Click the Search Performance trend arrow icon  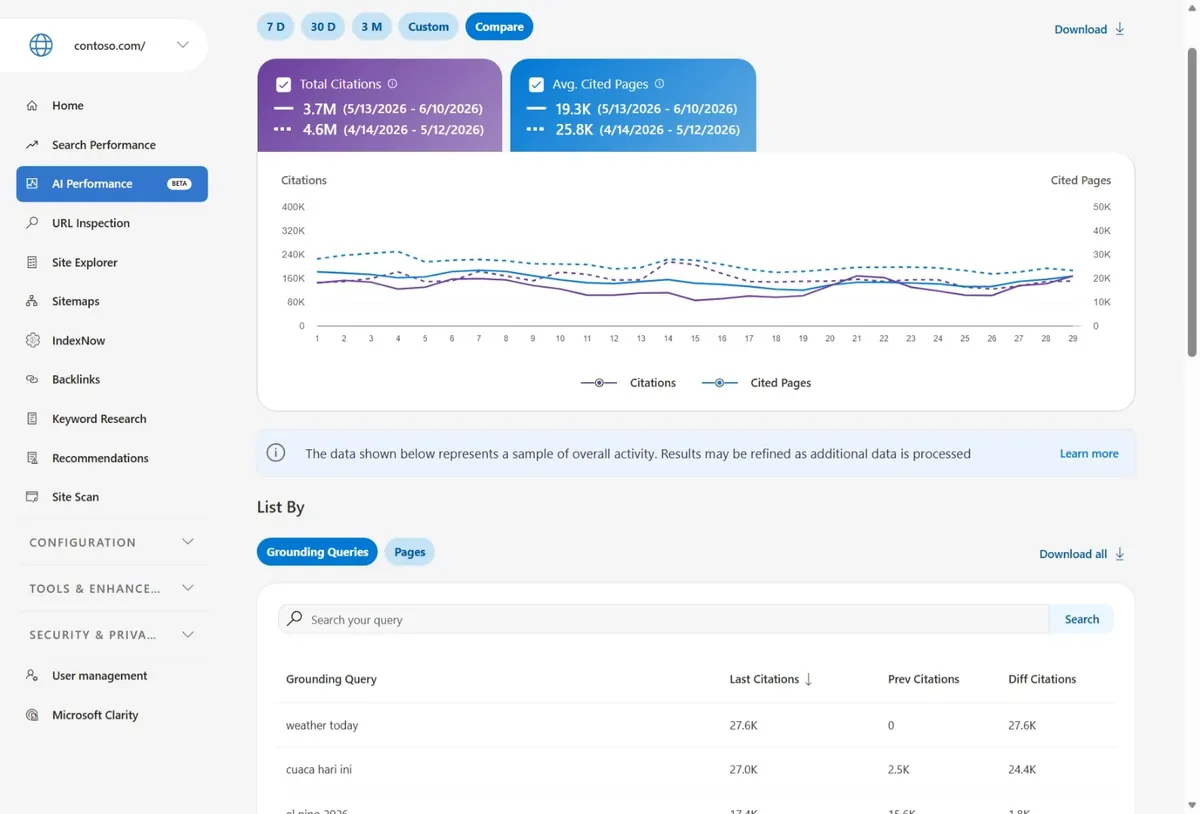pyautogui.click(x=32, y=145)
